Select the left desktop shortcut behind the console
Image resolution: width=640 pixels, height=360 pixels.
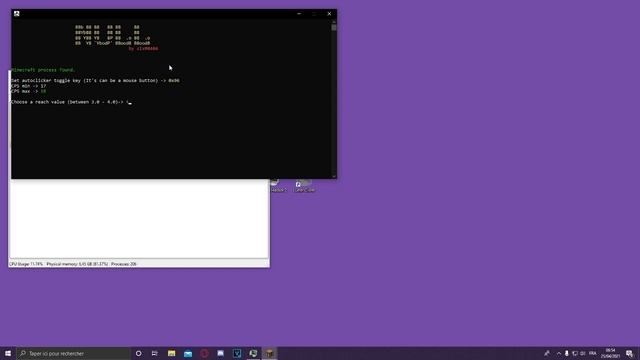tap(278, 186)
